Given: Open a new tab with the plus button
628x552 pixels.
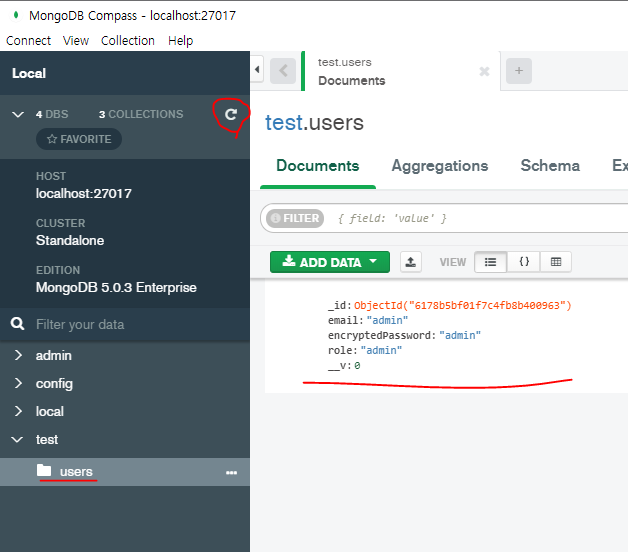Looking at the screenshot, I should (519, 71).
